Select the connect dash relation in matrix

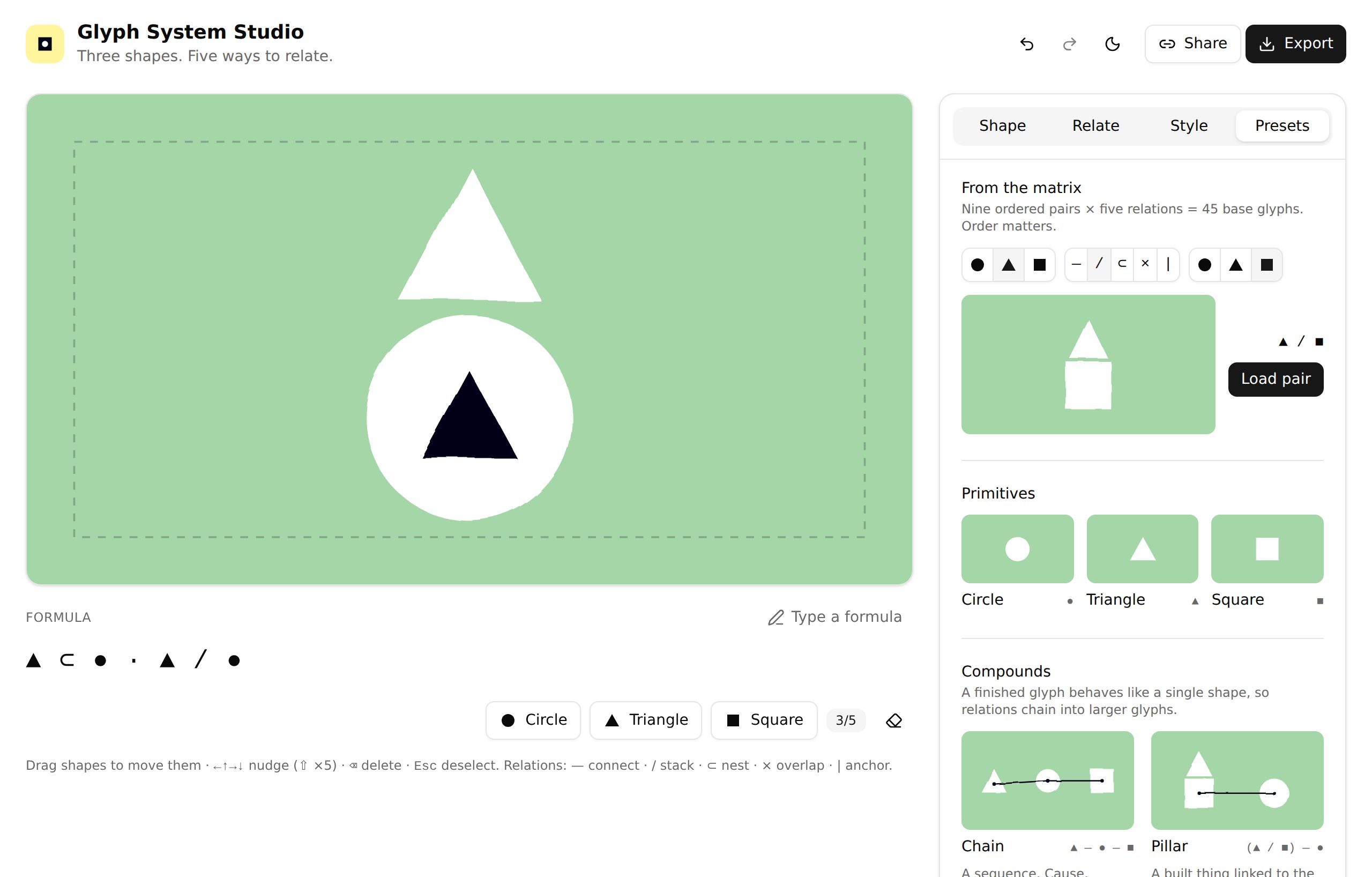(x=1076, y=265)
